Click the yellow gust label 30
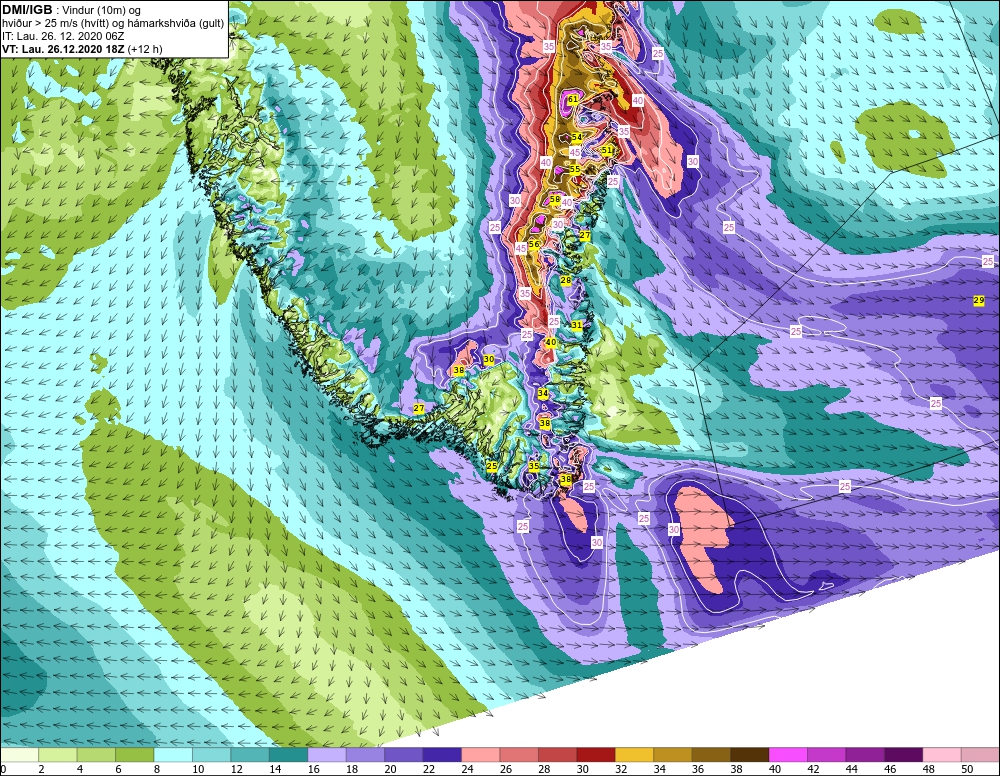Image resolution: width=1000 pixels, height=776 pixels. (x=489, y=360)
